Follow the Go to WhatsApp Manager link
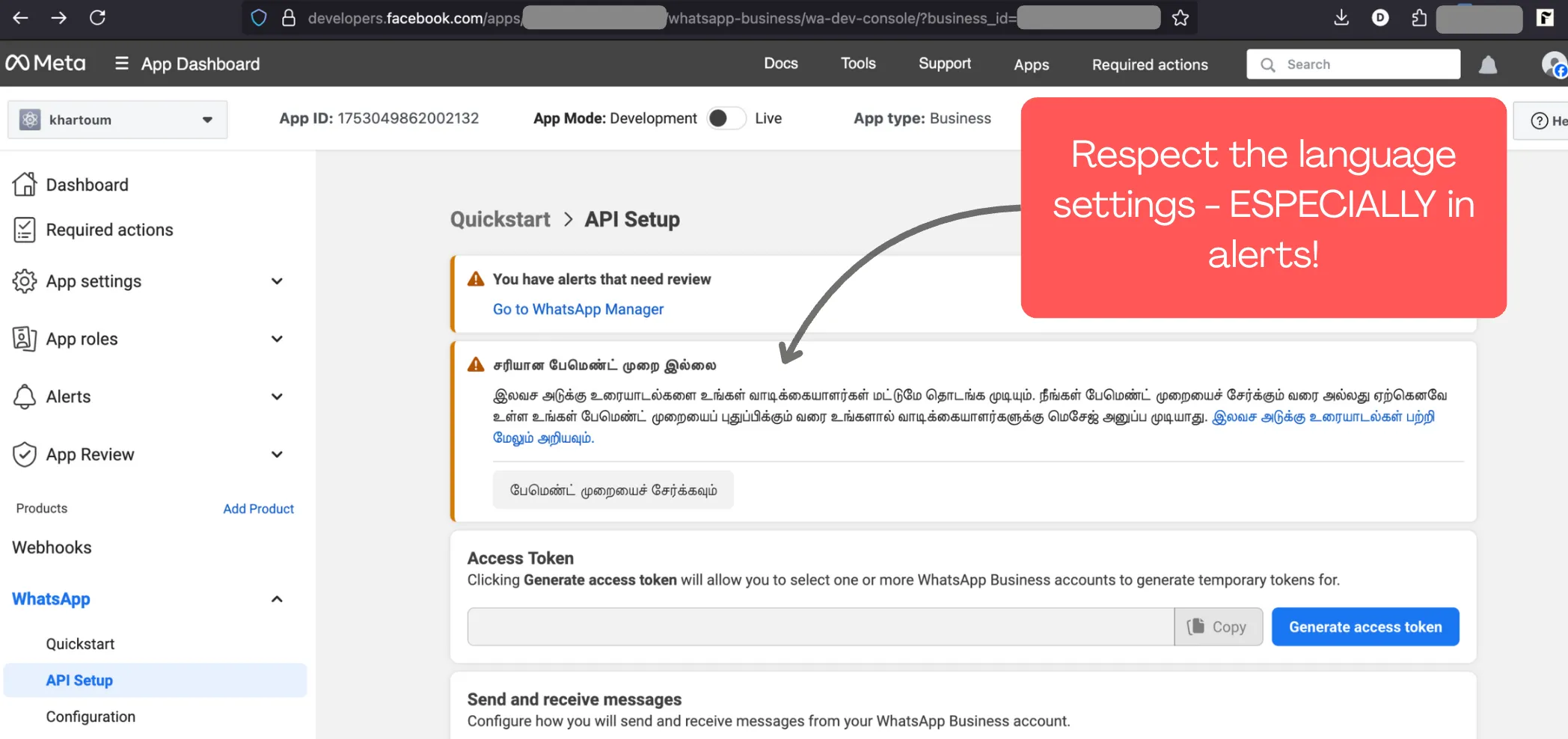1568x739 pixels. click(578, 309)
